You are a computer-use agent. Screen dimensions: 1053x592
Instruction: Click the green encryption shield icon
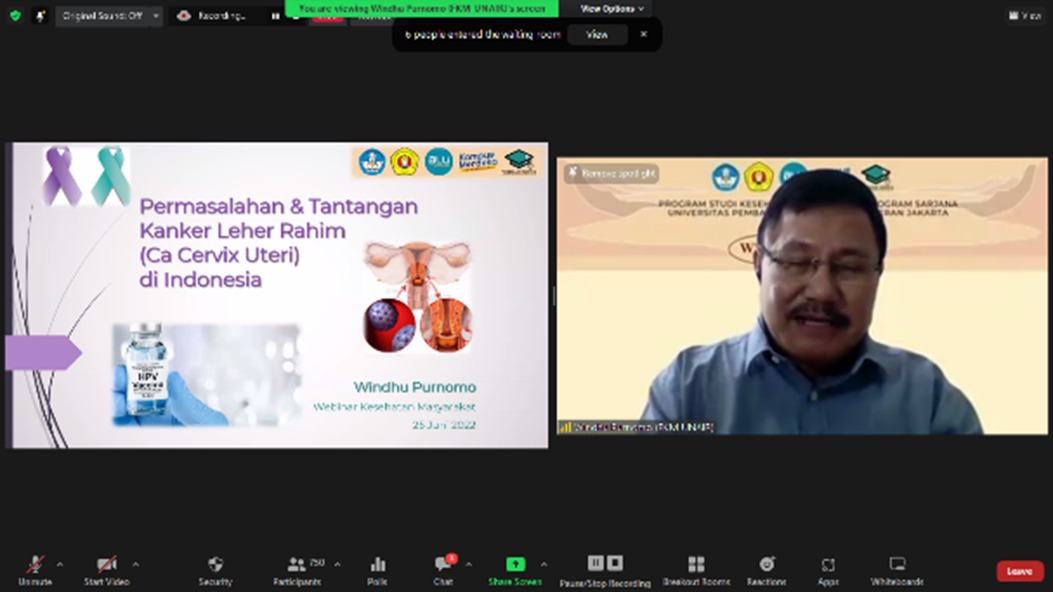pos(15,16)
